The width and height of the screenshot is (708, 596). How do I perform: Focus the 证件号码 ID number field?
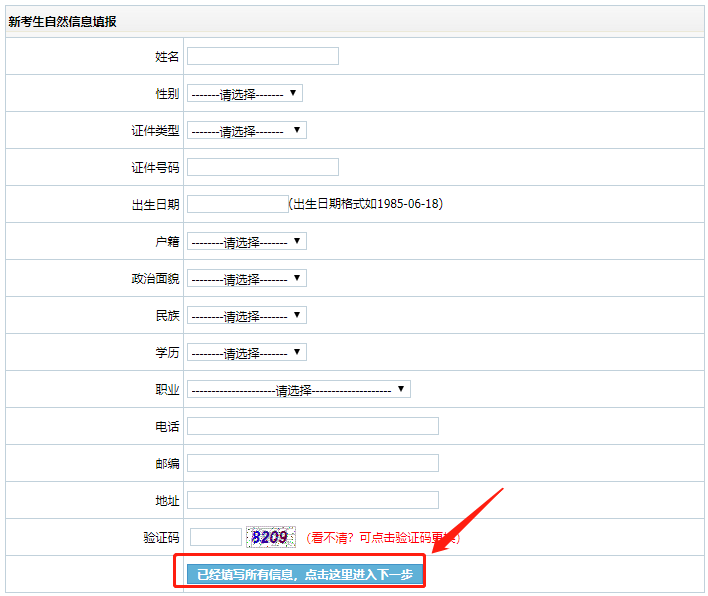point(262,167)
